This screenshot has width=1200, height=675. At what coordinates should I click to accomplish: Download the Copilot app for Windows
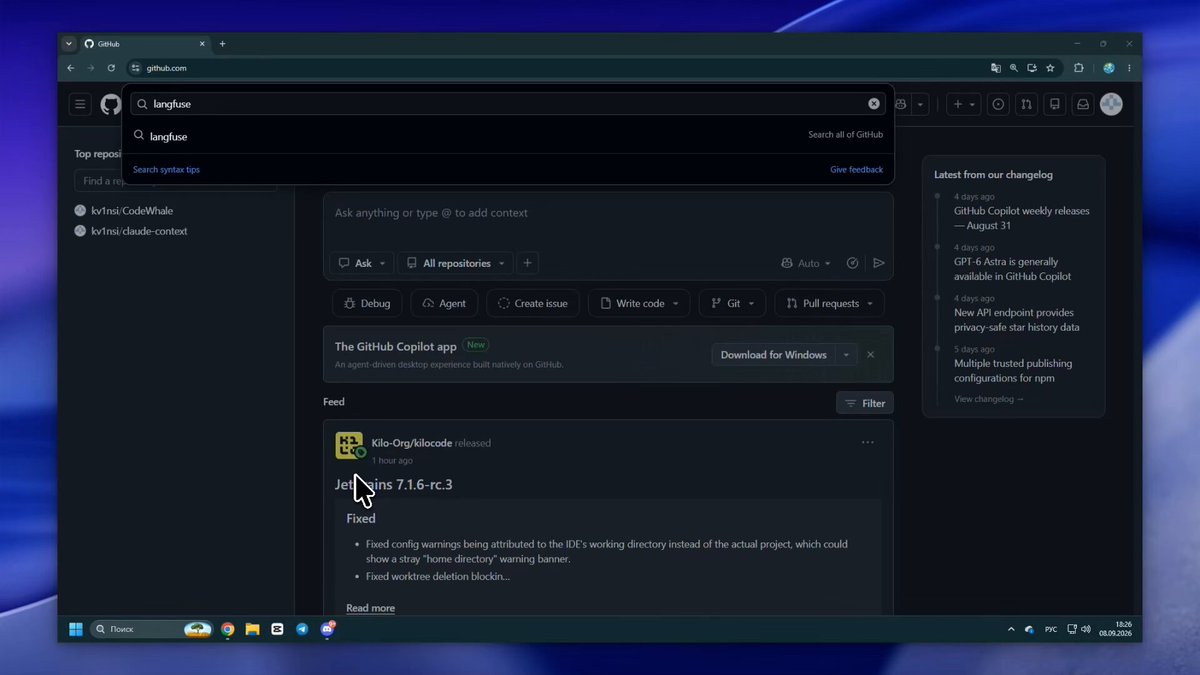[773, 355]
